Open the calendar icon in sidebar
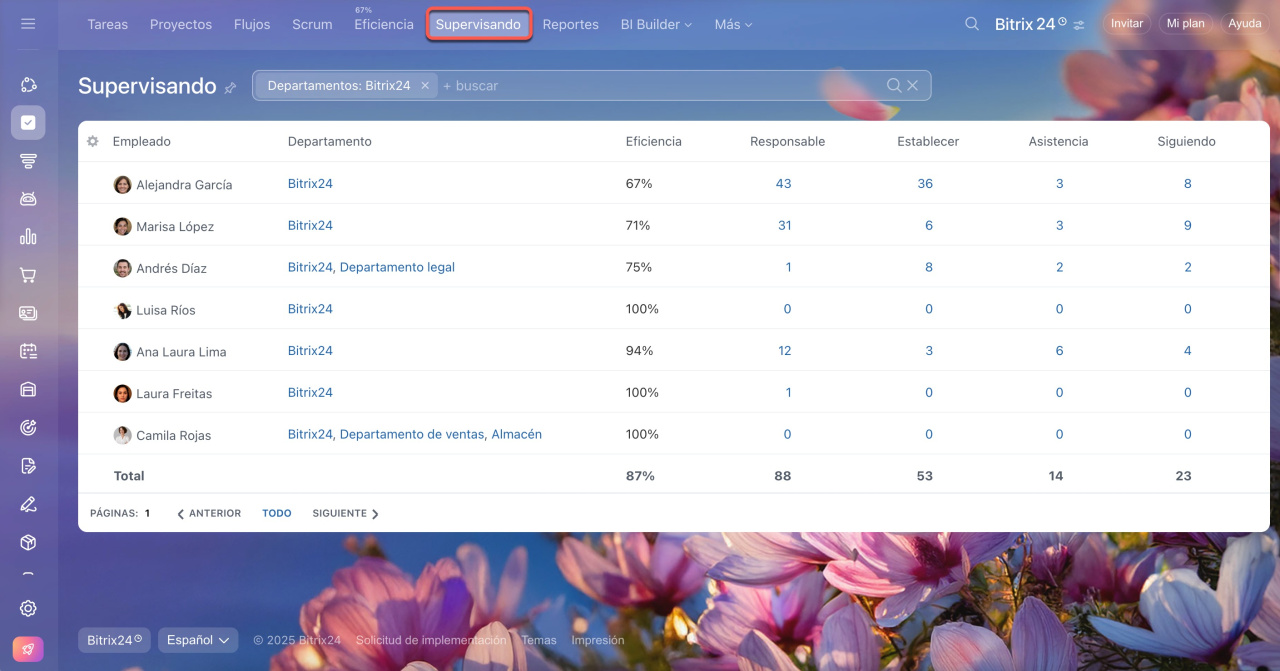1280x671 pixels. click(x=28, y=351)
